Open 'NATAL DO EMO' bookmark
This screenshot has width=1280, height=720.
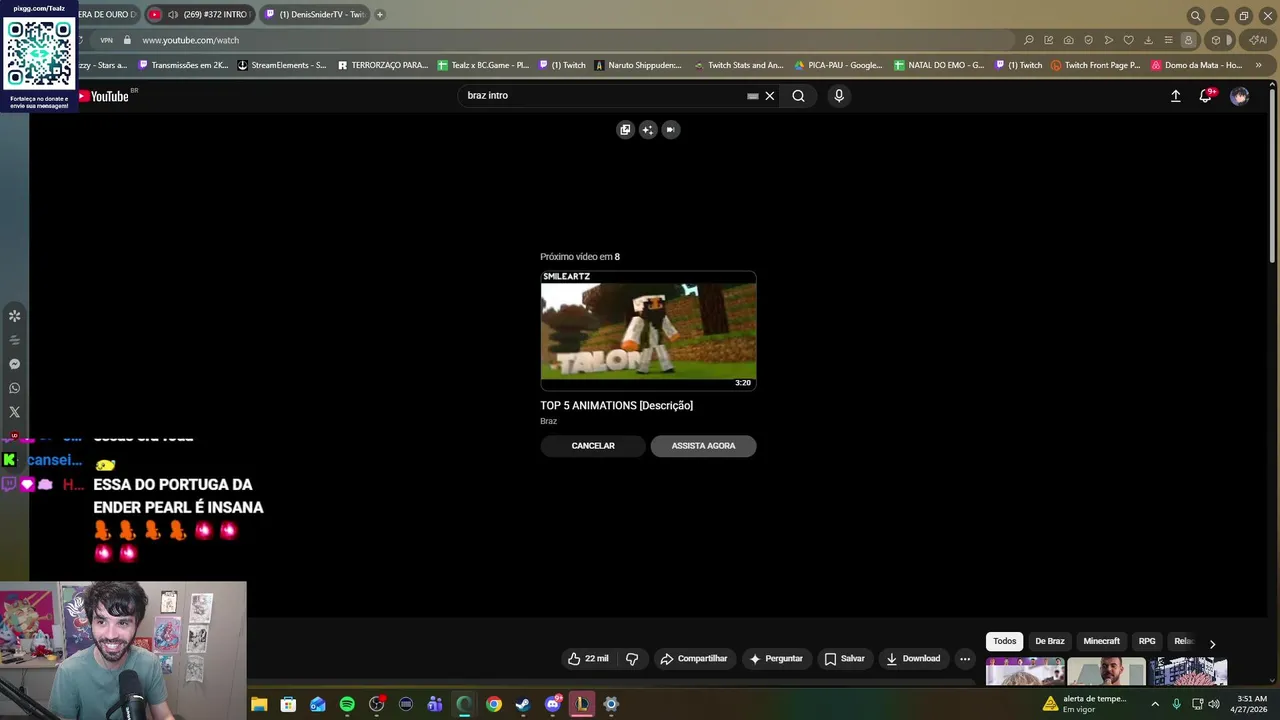coord(940,65)
